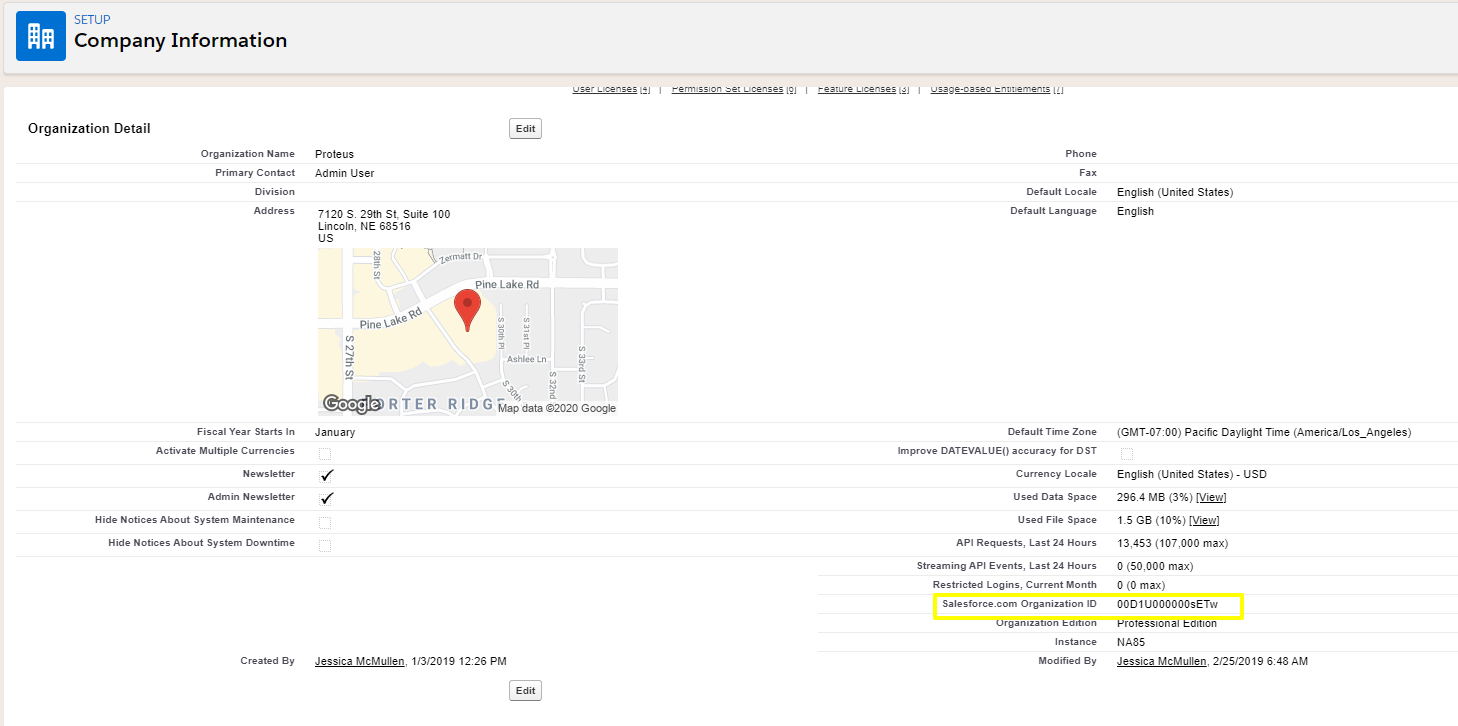Image resolution: width=1458 pixels, height=726 pixels.
Task: Click the Primary Contact value Admin User
Action: point(345,173)
